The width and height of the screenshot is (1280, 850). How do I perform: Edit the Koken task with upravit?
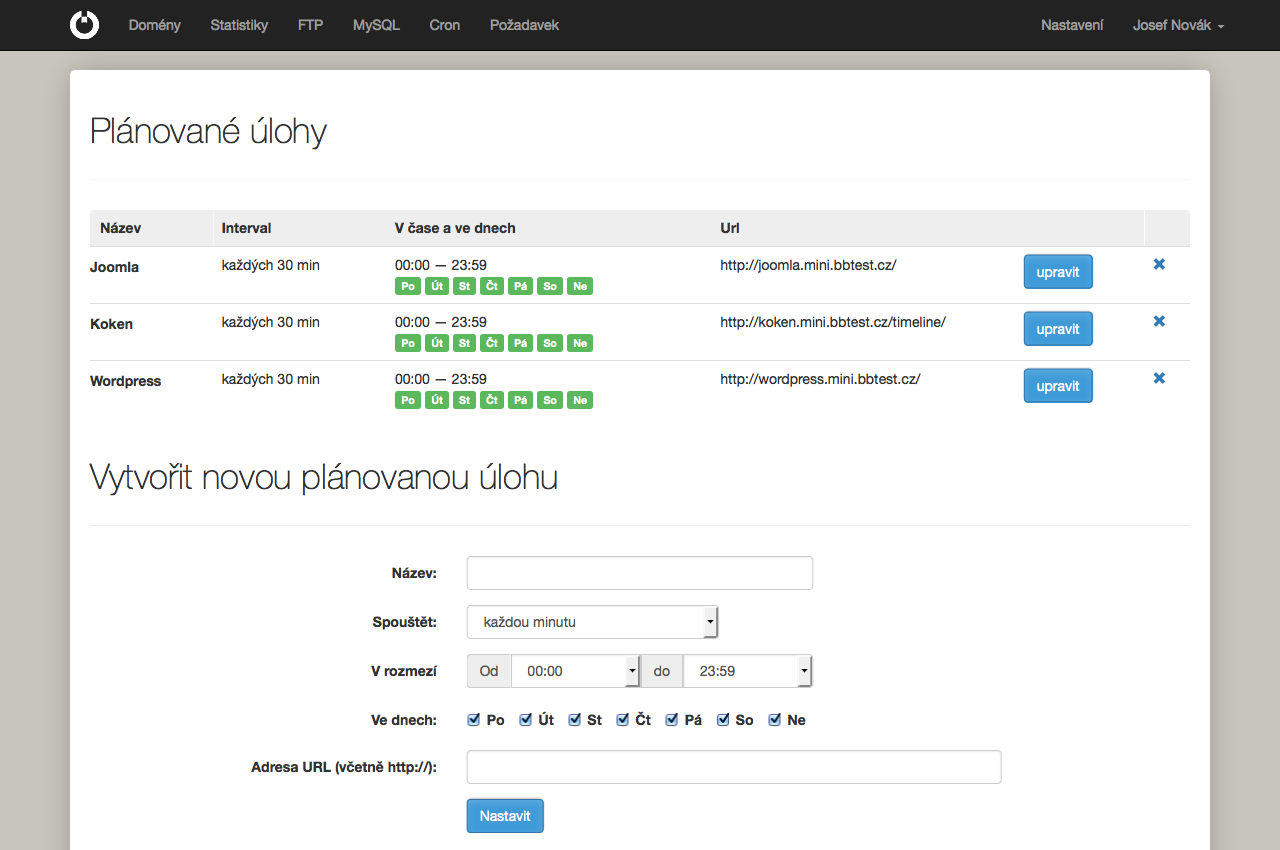(1058, 329)
